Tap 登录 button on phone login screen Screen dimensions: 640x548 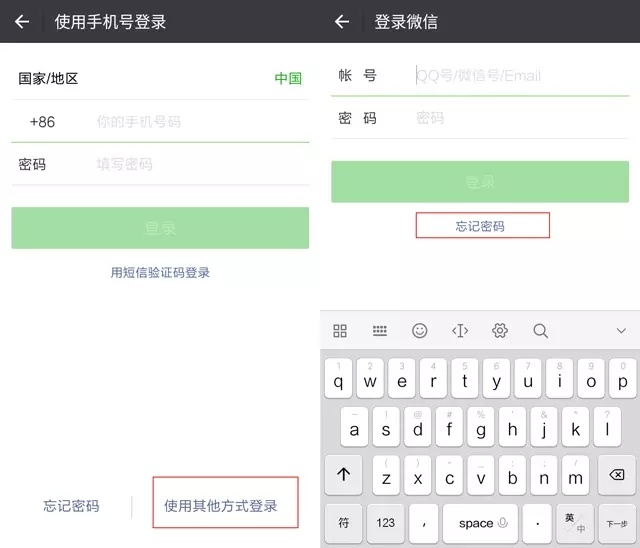[x=160, y=228]
